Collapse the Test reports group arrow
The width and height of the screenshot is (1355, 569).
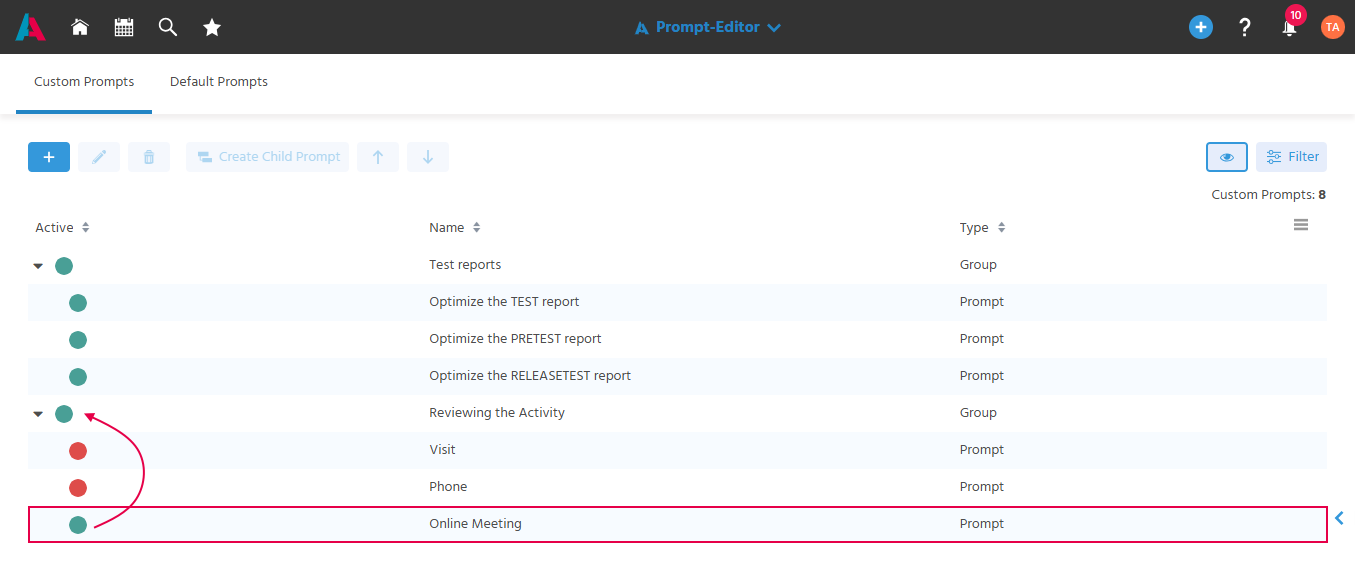[x=38, y=266]
